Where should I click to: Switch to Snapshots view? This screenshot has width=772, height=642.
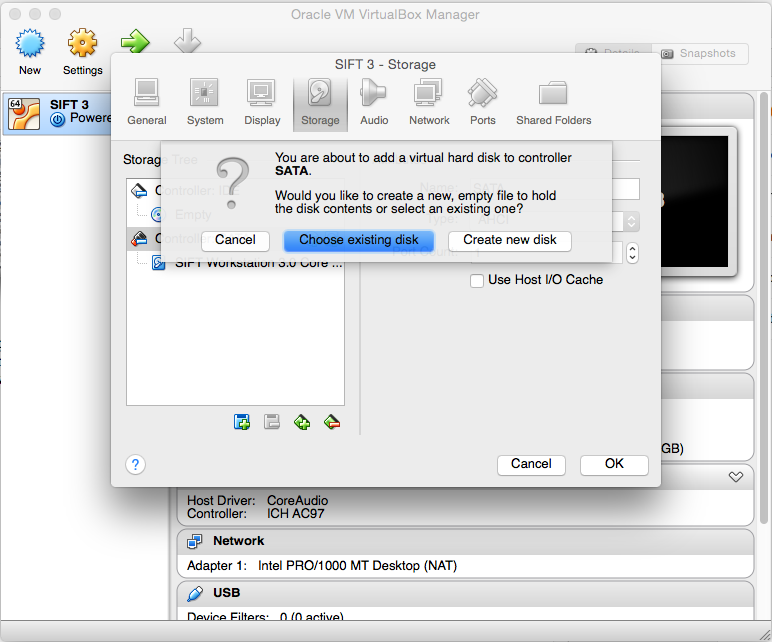point(700,53)
